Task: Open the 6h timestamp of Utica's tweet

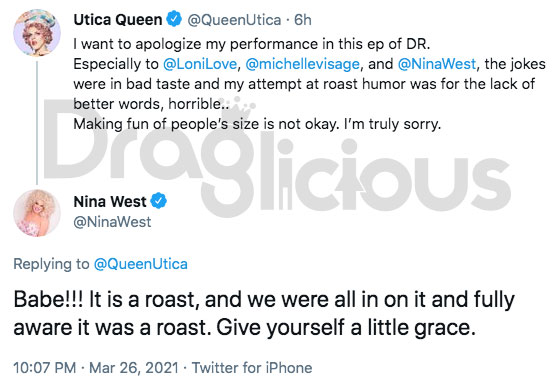Action: tap(303, 20)
